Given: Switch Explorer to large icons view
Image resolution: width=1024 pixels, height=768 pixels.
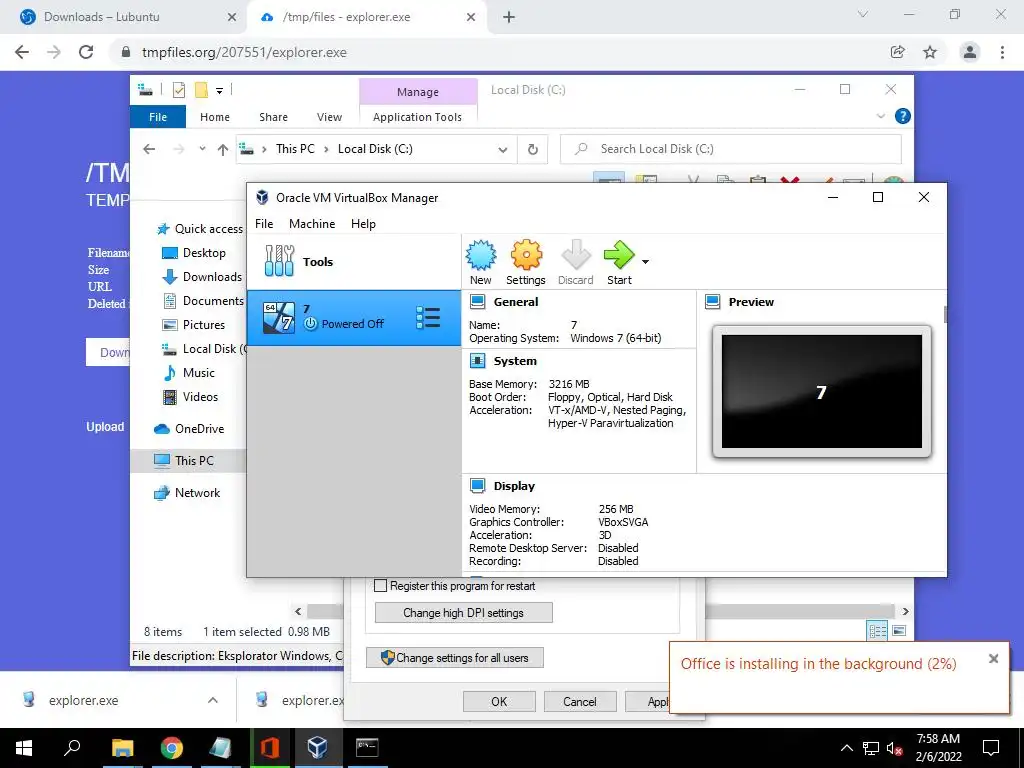Looking at the screenshot, I should point(899,630).
